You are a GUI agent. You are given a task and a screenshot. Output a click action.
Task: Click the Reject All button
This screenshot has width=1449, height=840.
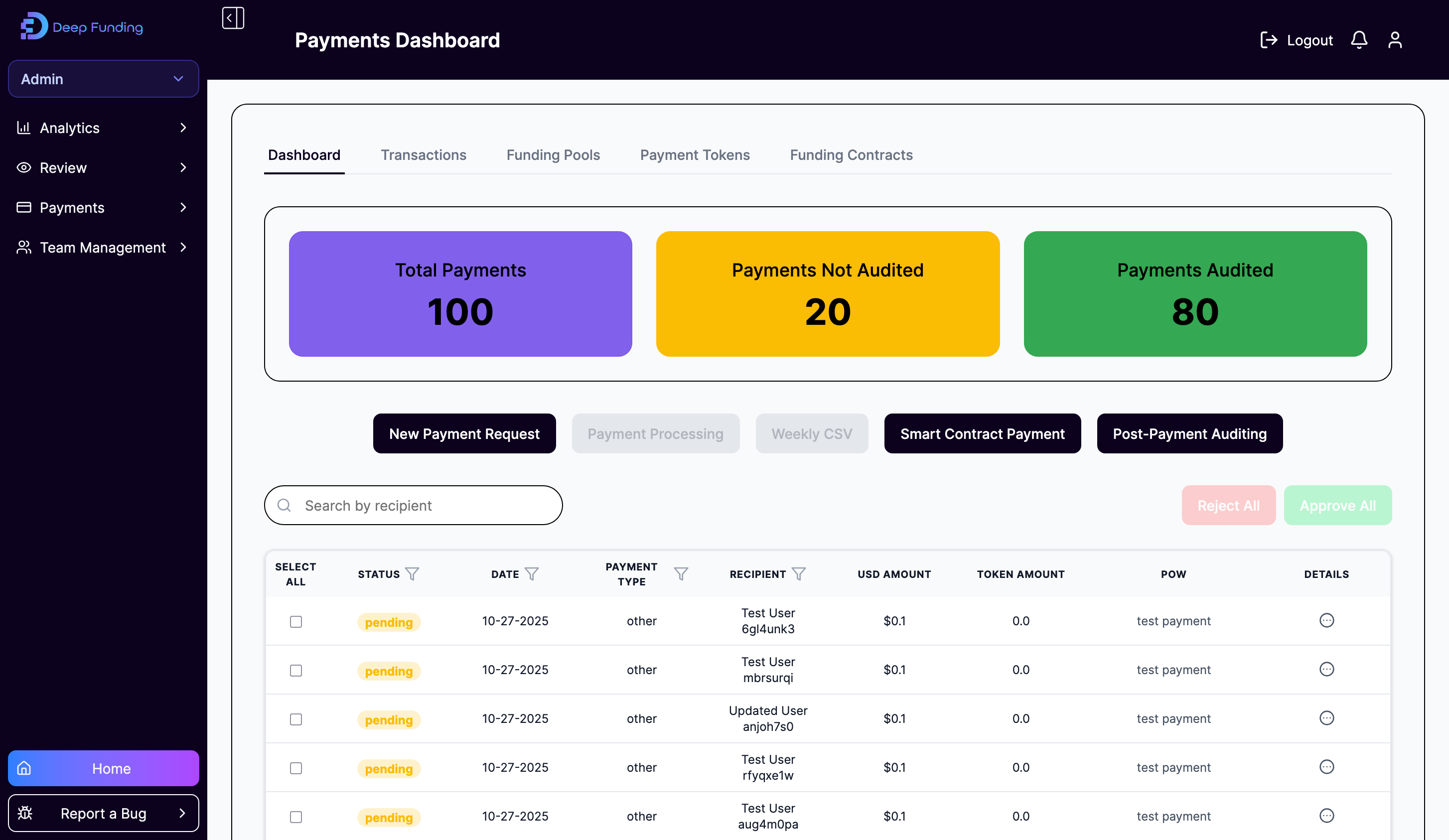pyautogui.click(x=1228, y=505)
